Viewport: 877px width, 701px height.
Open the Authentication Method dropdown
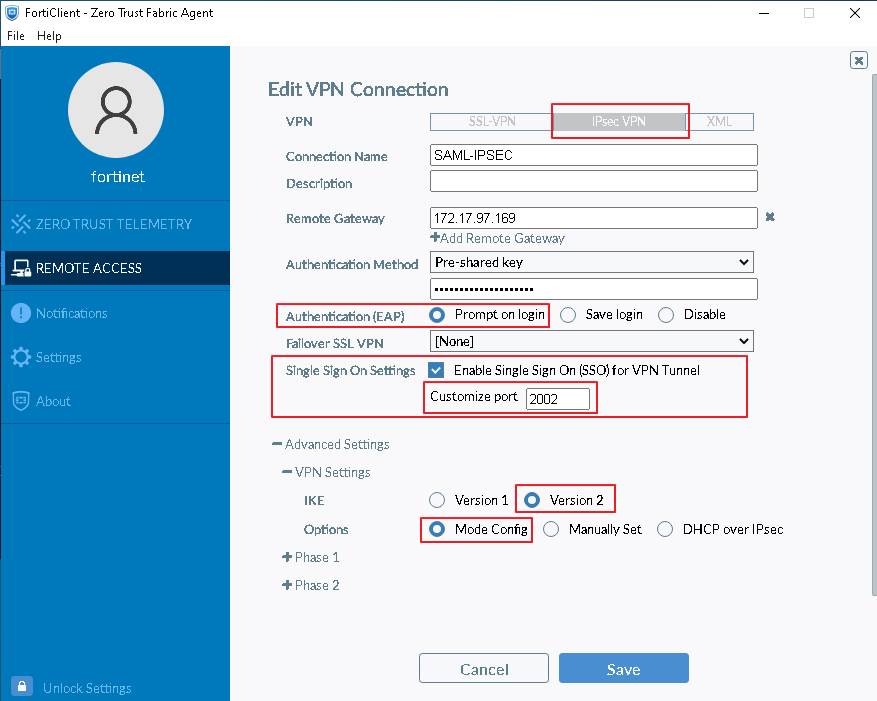592,262
